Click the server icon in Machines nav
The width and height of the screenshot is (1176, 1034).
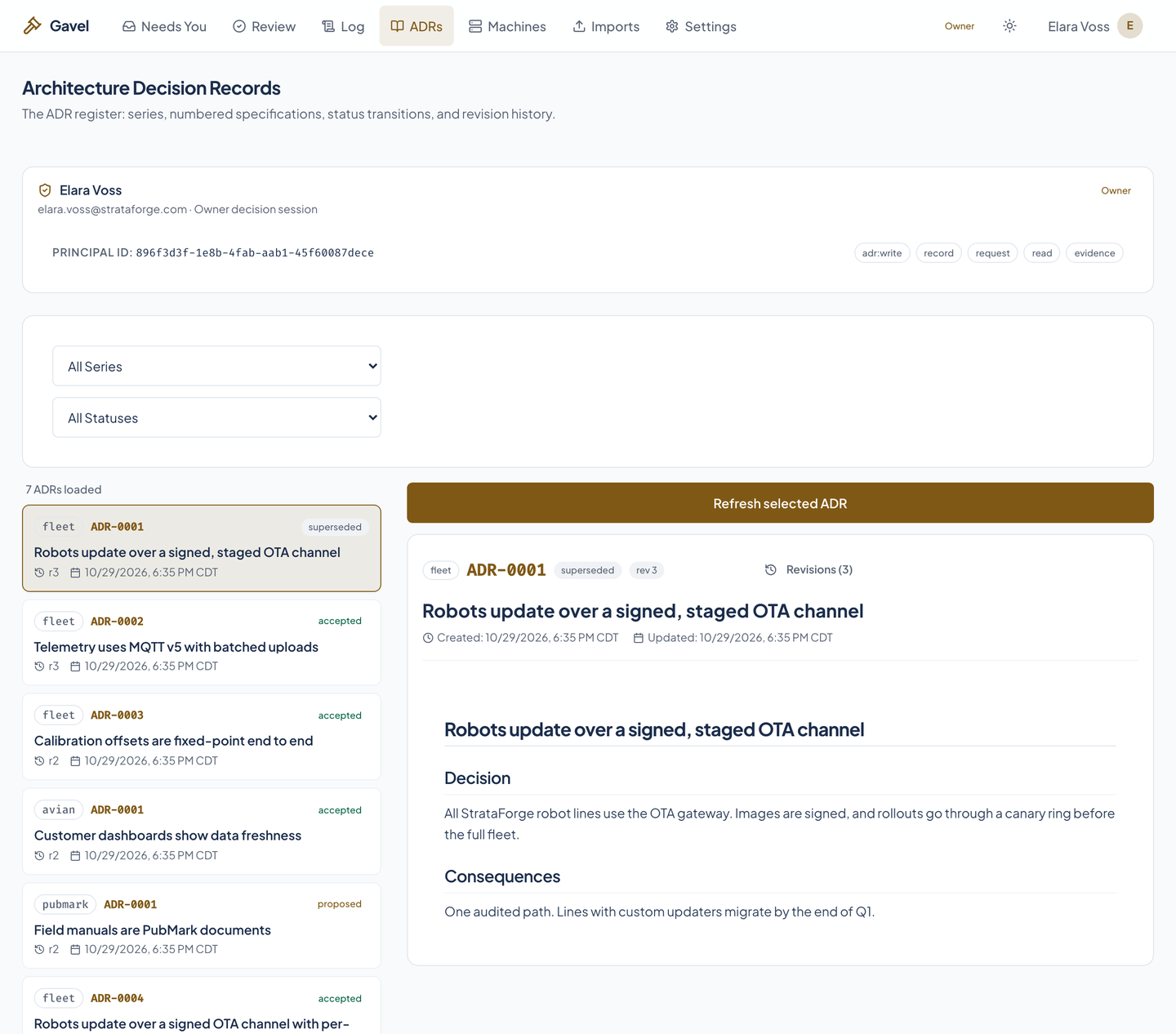[475, 26]
